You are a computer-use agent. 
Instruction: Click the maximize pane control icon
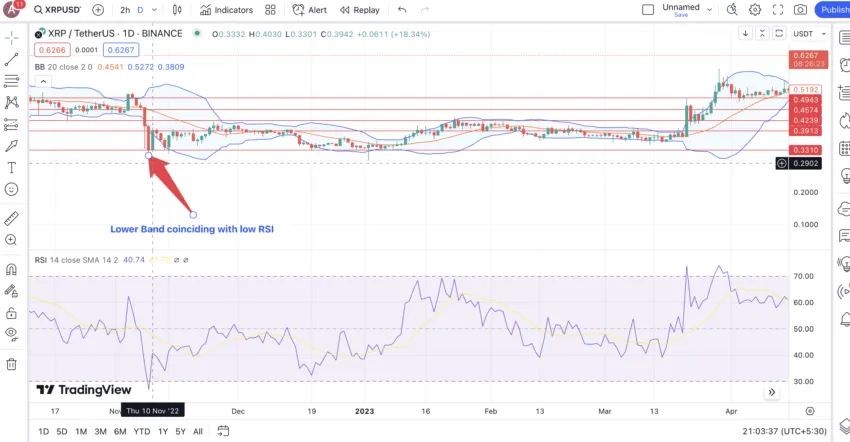point(779,34)
